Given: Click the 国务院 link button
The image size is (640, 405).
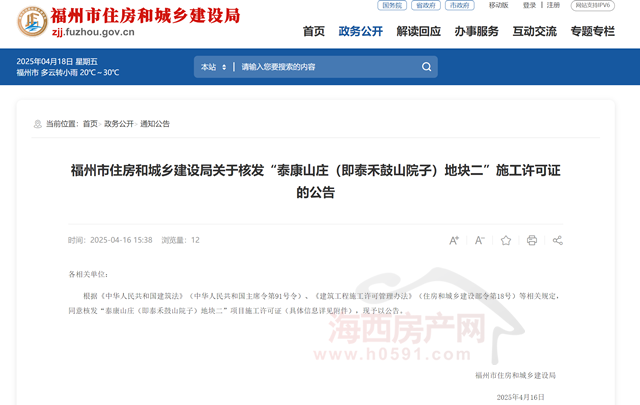Looking at the screenshot, I should [x=390, y=5].
